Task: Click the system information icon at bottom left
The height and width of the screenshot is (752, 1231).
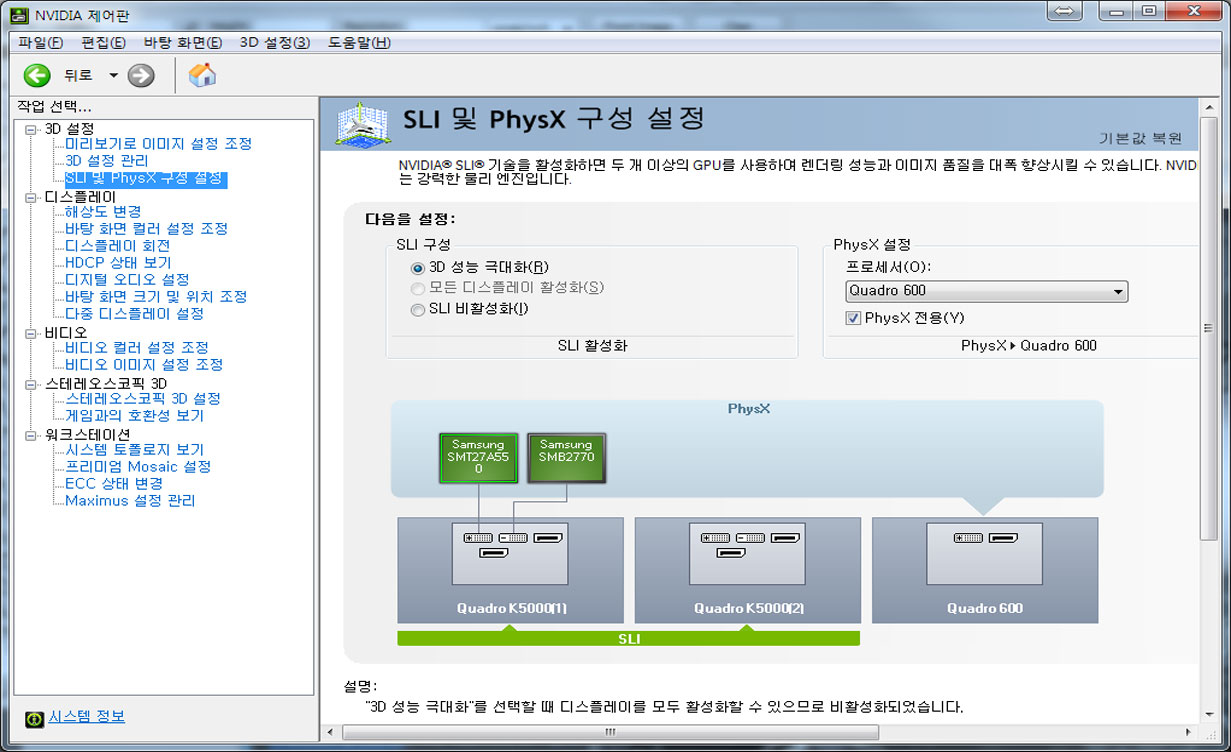Action: (x=34, y=718)
